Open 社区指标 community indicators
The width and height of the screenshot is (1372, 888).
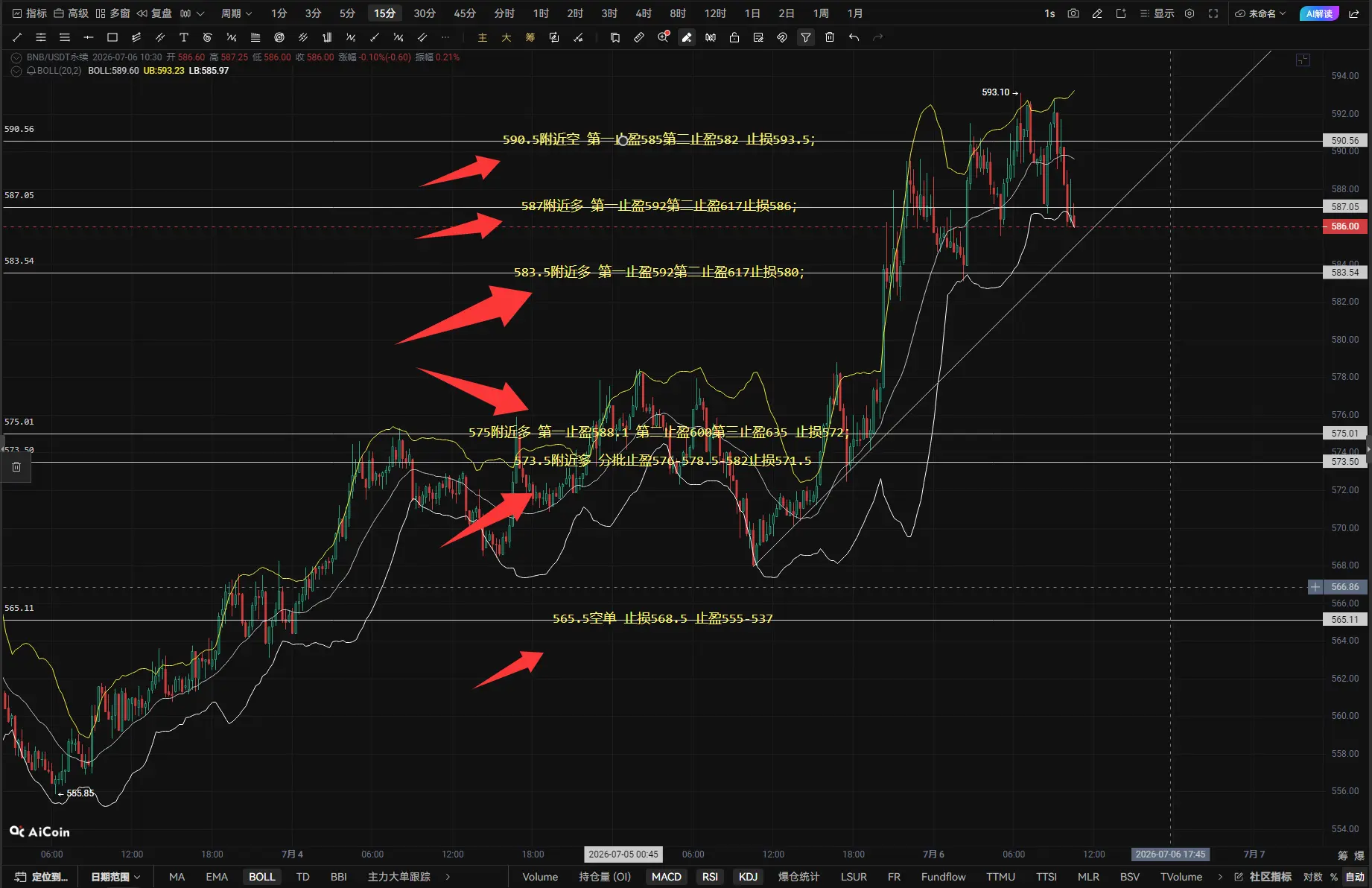tap(1263, 877)
